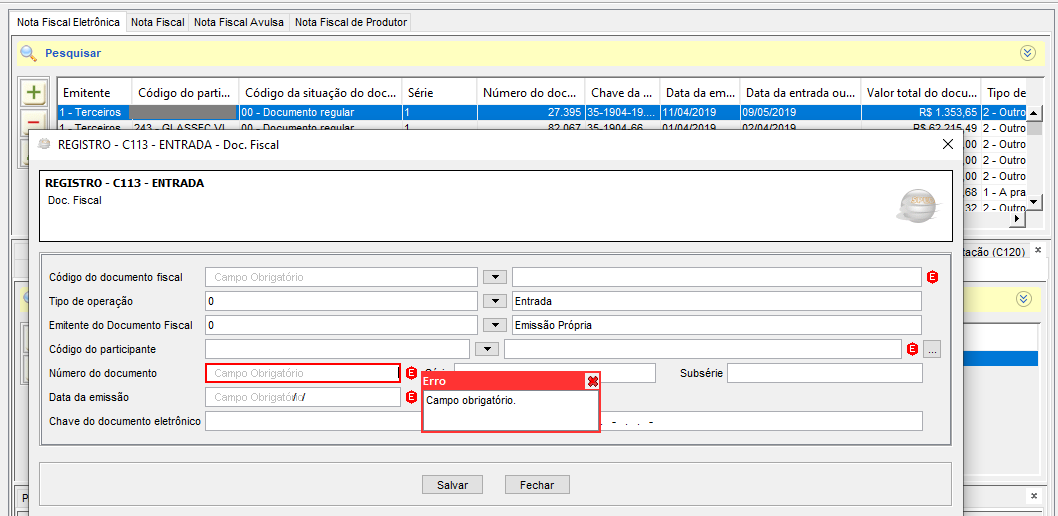This screenshot has width=1058, height=516.
Task: Click error icon beside Código do participante
Action: coord(911,349)
